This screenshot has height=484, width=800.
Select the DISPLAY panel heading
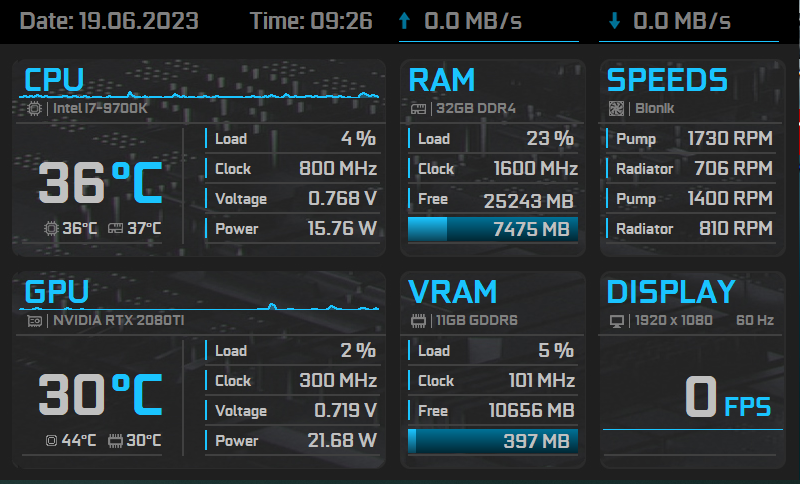tap(671, 292)
